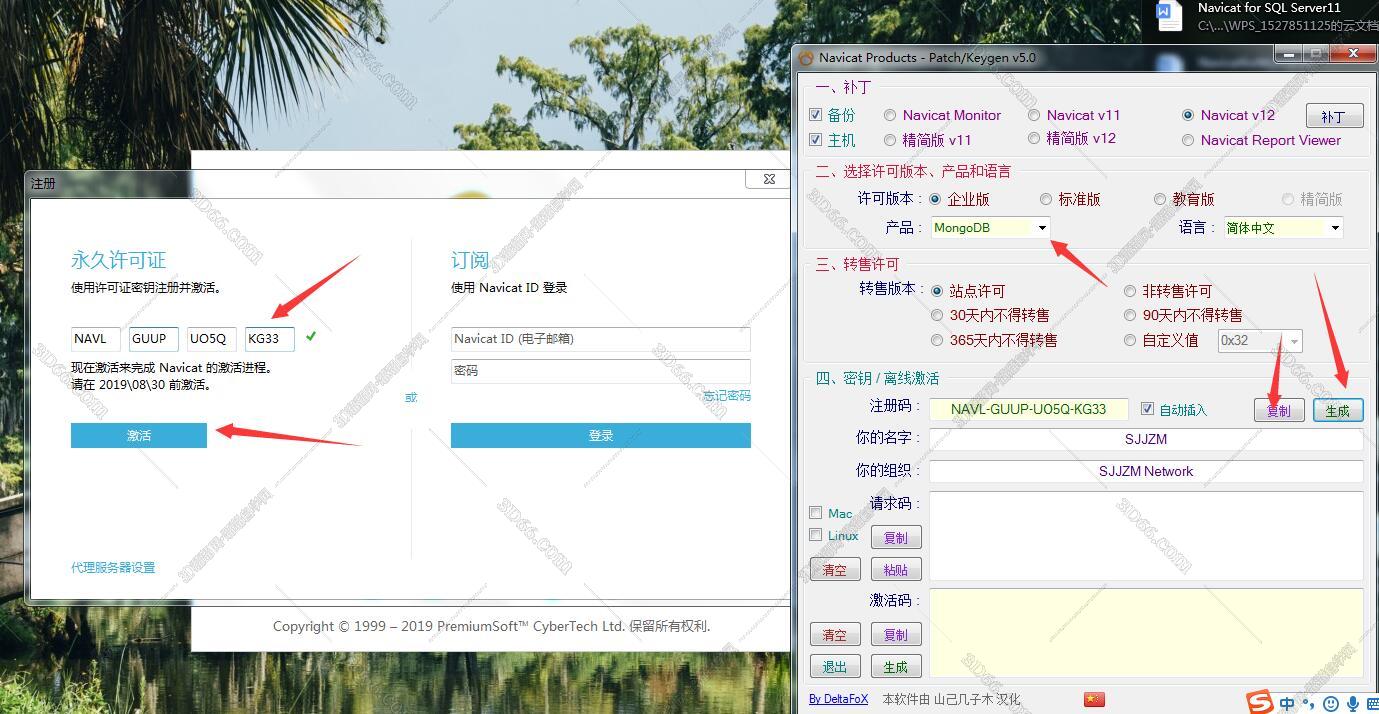1379x714 pixels.
Task: Click 清空 to clear the request code
Action: 835,570
